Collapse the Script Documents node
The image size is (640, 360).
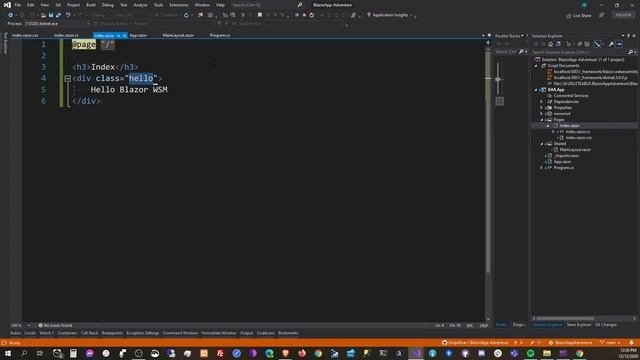[x=536, y=66]
